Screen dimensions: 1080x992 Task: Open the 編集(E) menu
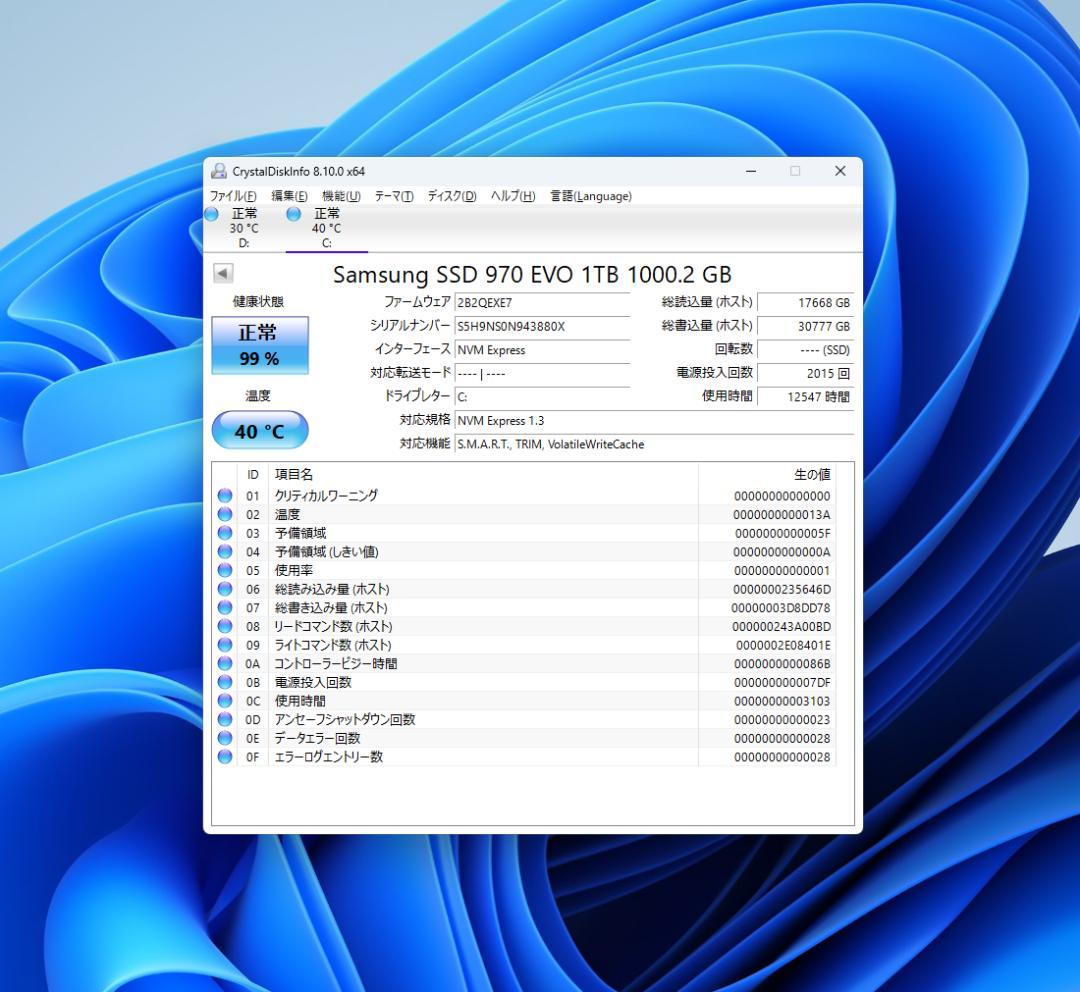coord(289,196)
